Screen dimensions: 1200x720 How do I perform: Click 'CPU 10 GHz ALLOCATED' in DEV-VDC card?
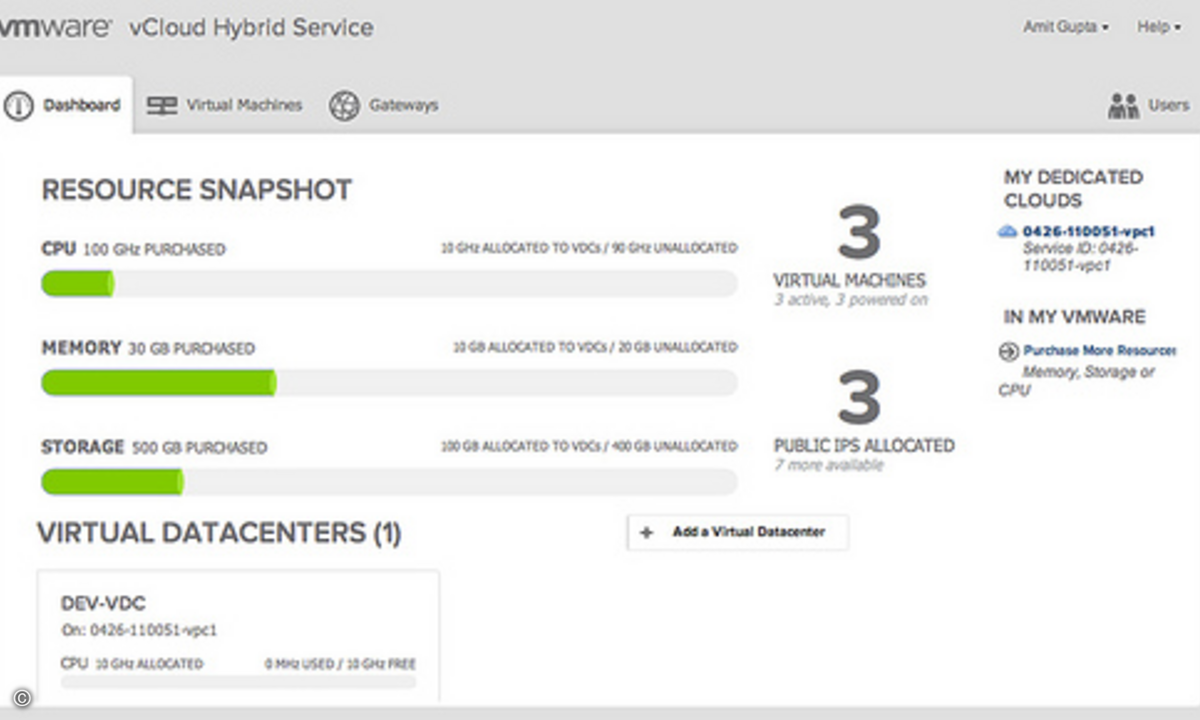(132, 664)
